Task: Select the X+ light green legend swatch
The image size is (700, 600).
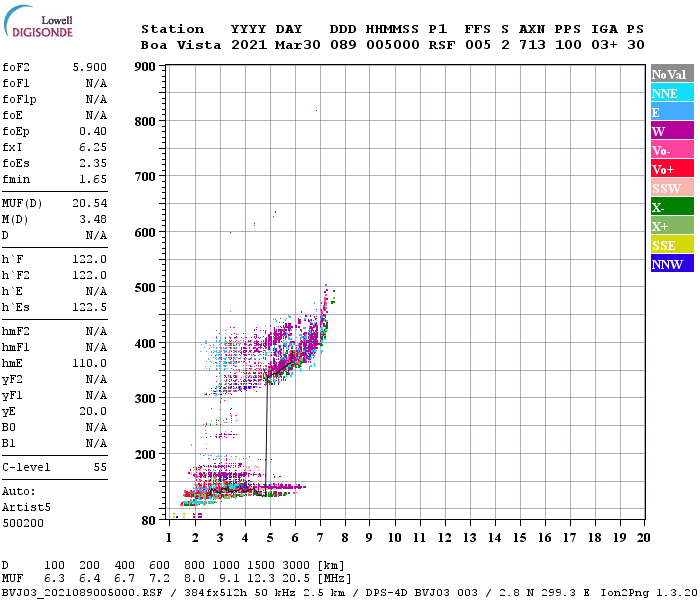Action: (x=672, y=226)
